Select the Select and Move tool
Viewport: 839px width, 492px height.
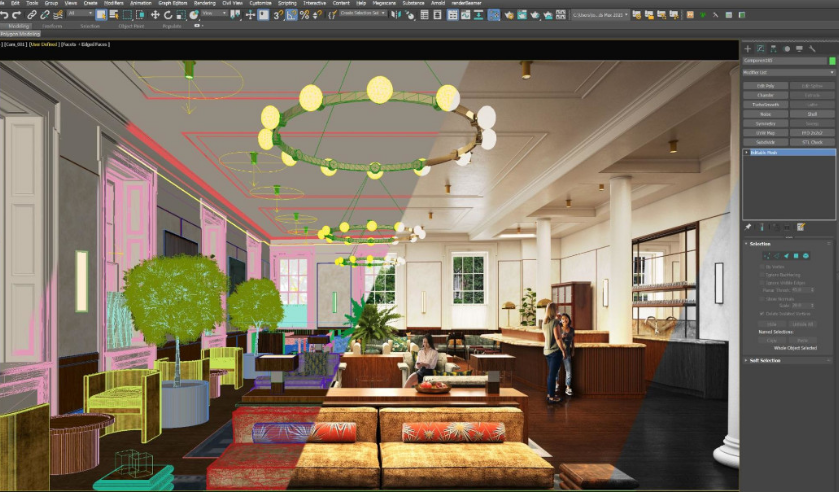[x=152, y=15]
